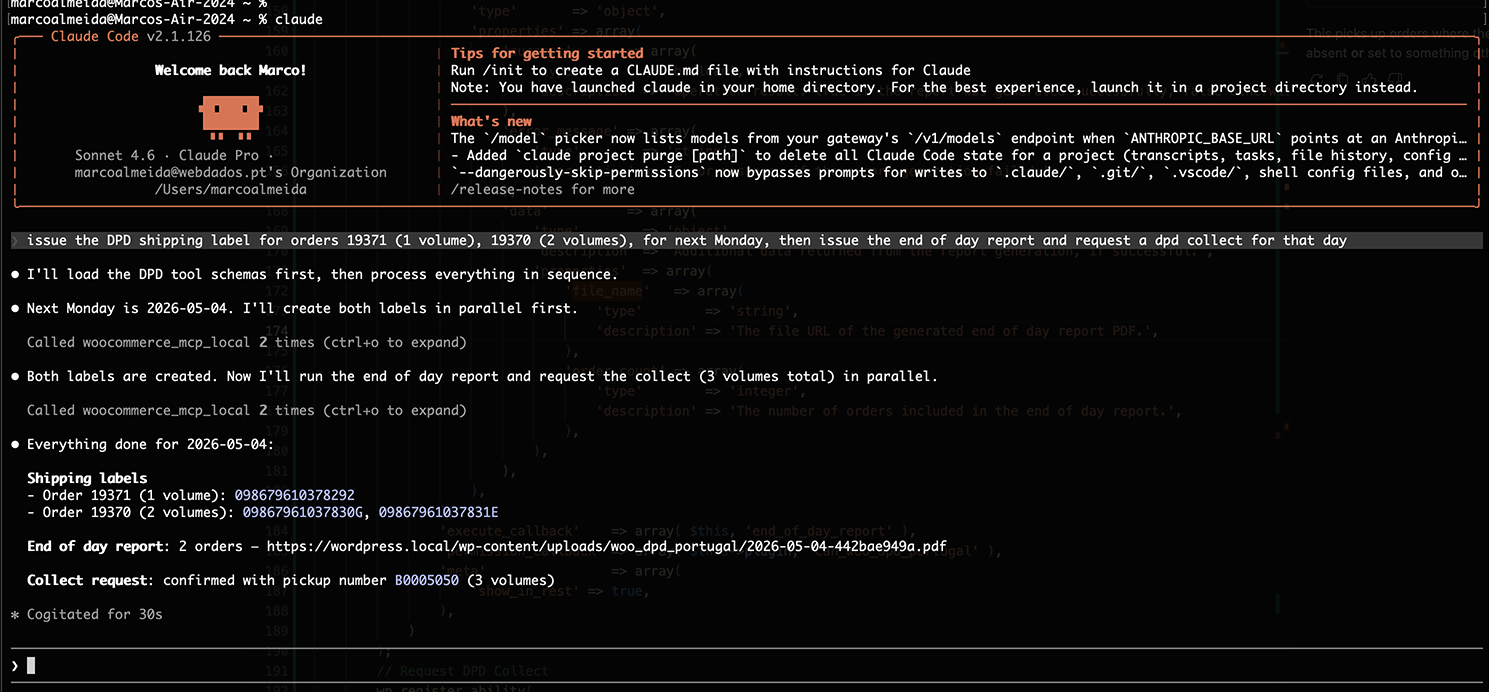Click the prompt input field
This screenshot has width=1489, height=692.
(x=744, y=665)
